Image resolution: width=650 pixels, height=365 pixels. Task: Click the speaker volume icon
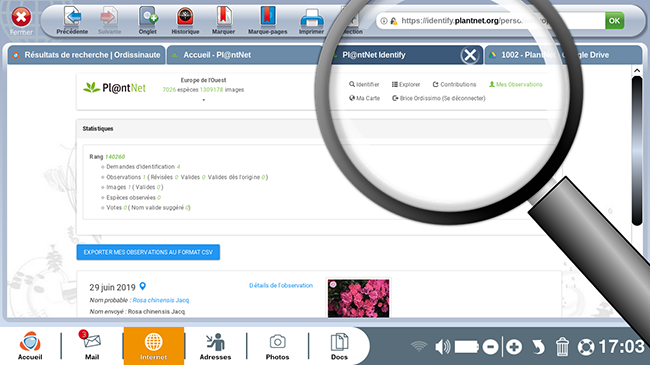coord(443,347)
